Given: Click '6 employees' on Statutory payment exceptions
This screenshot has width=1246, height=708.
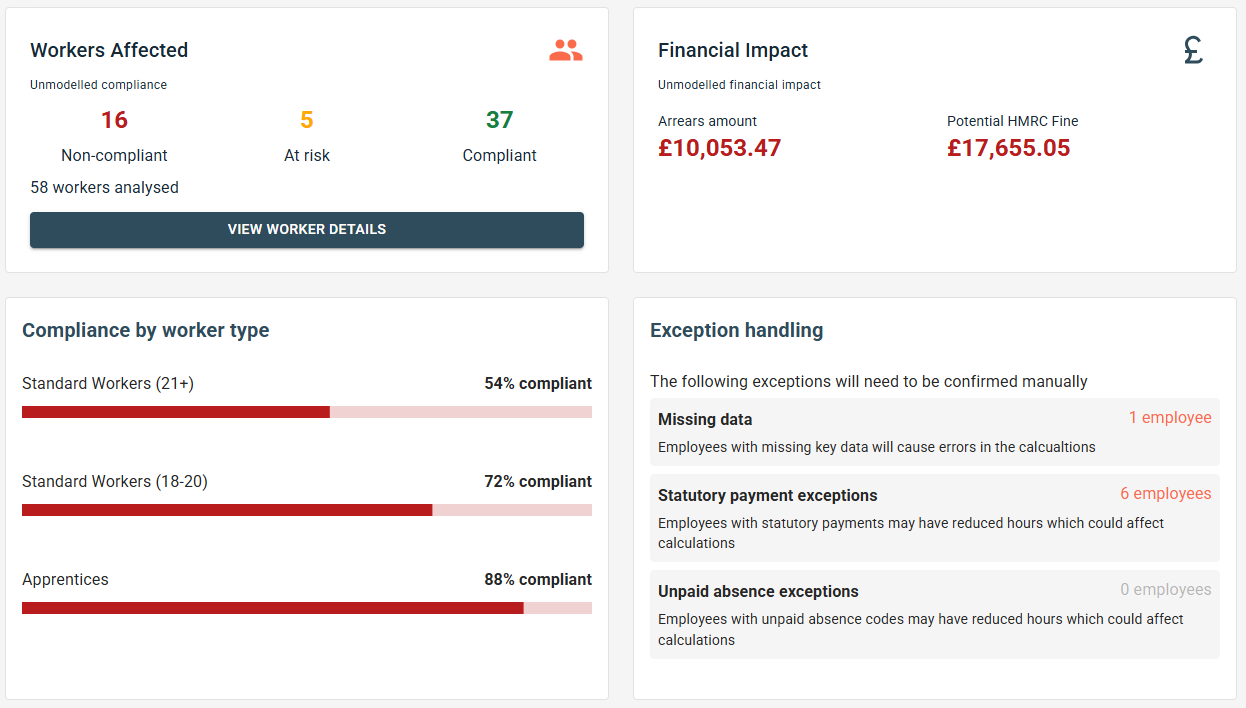Looking at the screenshot, I should pos(1164,494).
